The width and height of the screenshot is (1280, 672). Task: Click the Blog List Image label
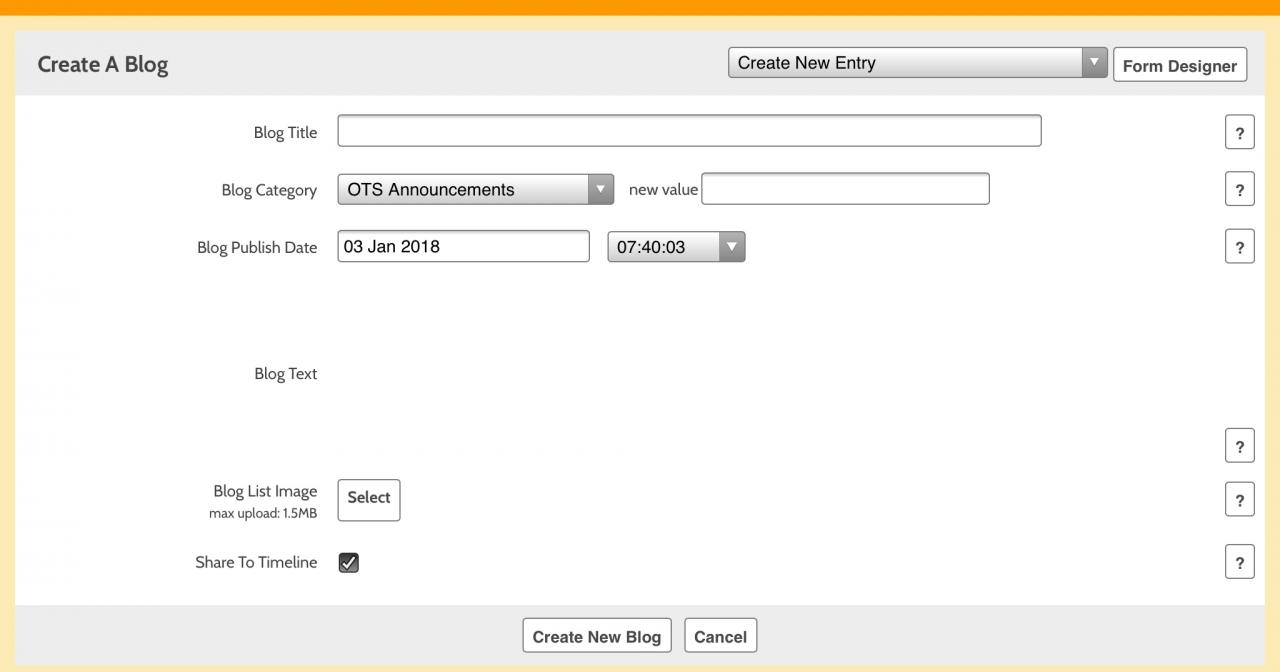click(x=265, y=491)
